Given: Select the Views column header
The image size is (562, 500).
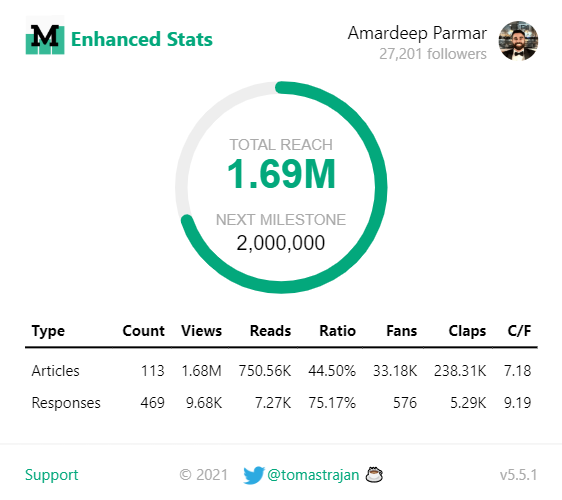Looking at the screenshot, I should point(201,330).
